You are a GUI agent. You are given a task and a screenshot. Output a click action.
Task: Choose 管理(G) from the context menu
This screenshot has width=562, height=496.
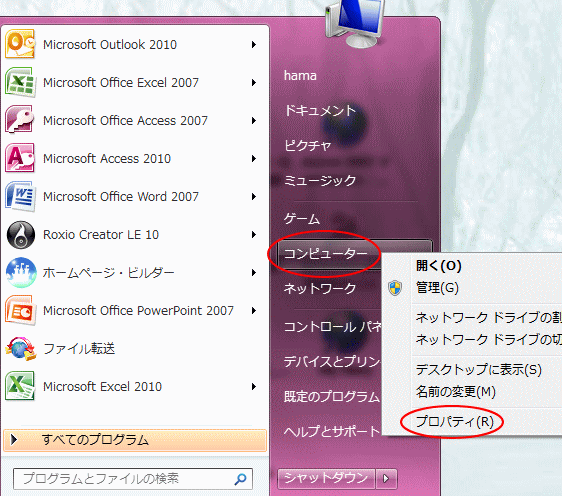[x=437, y=288]
